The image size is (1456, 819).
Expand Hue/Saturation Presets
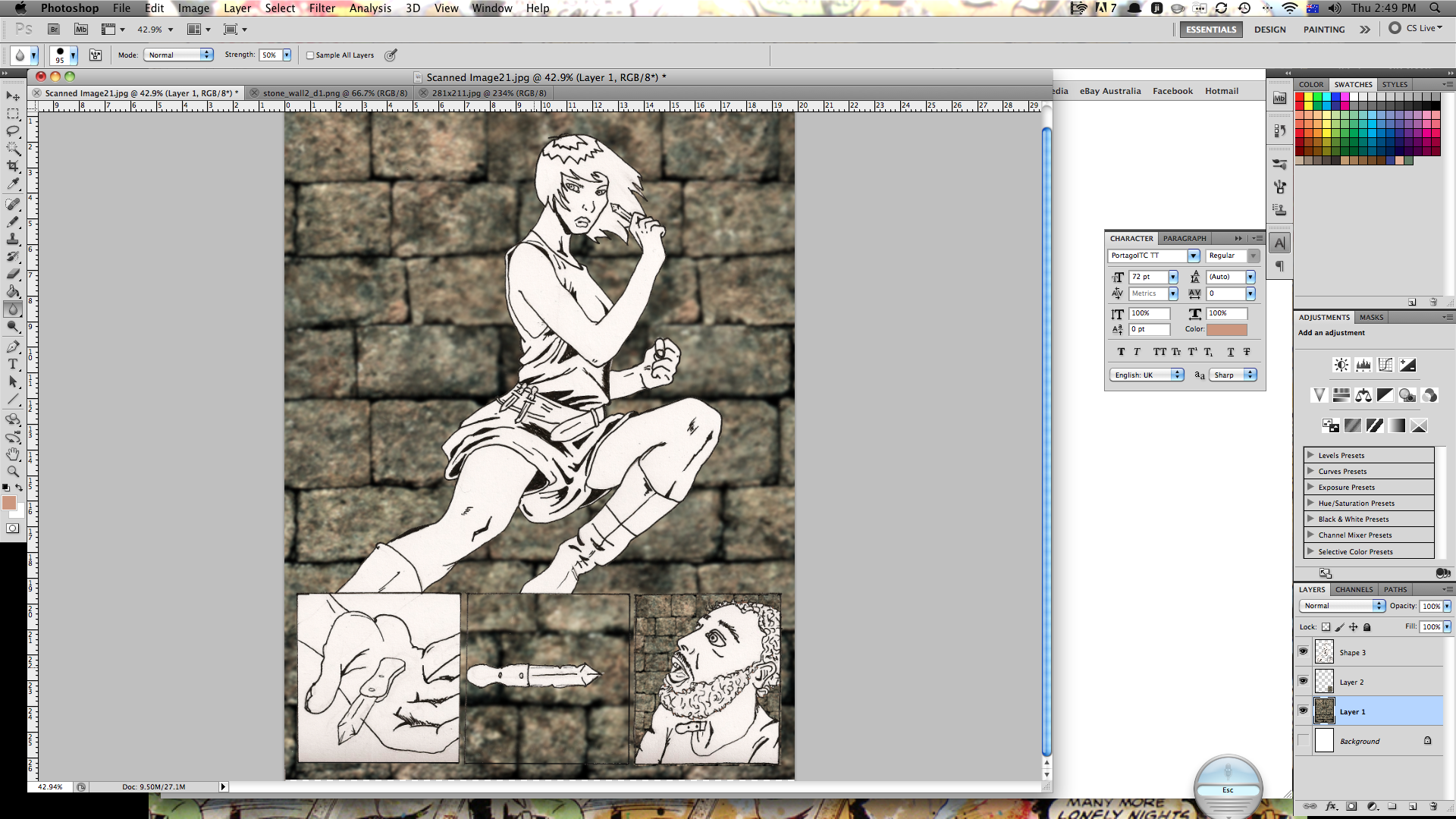click(x=1310, y=503)
